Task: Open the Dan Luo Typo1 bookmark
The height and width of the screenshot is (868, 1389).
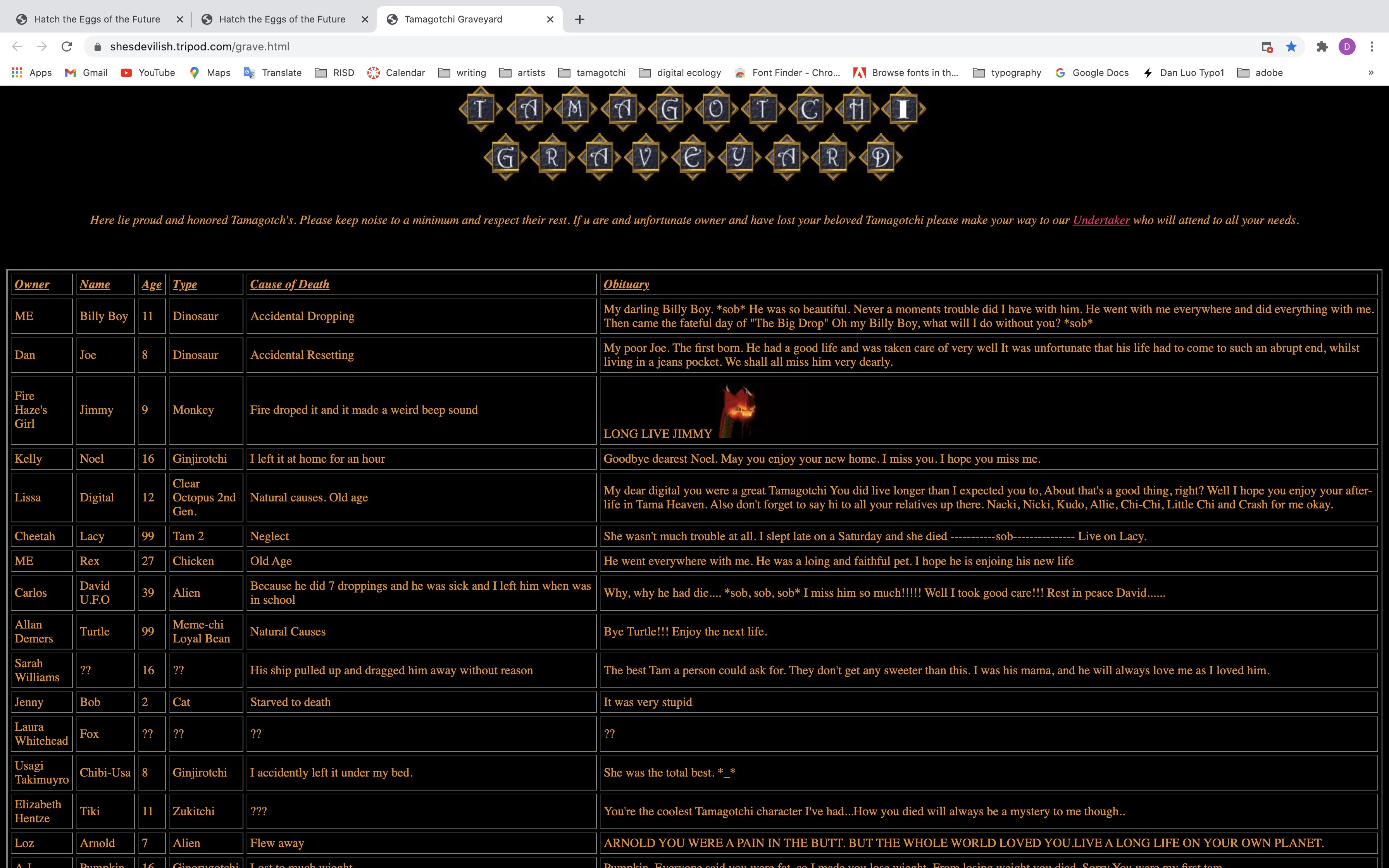Action: coord(1184,73)
